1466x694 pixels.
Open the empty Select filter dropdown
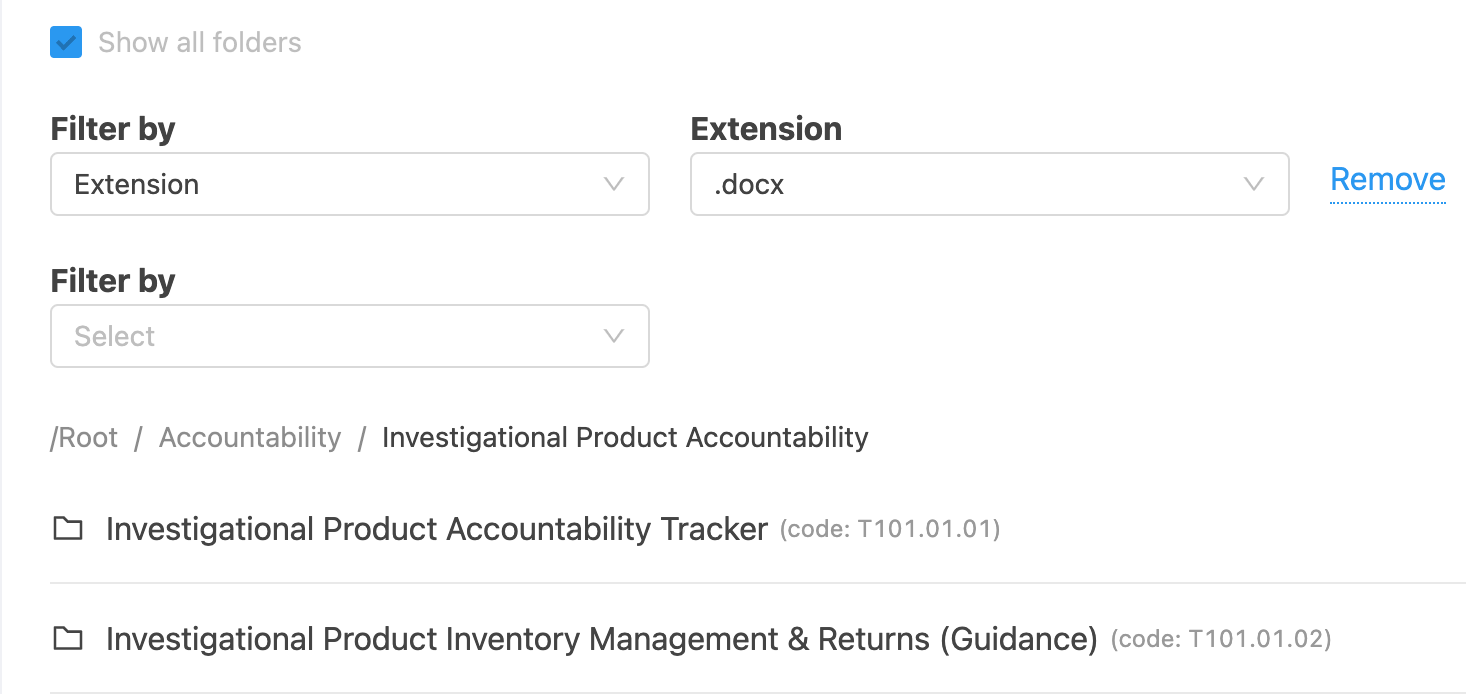pos(350,336)
